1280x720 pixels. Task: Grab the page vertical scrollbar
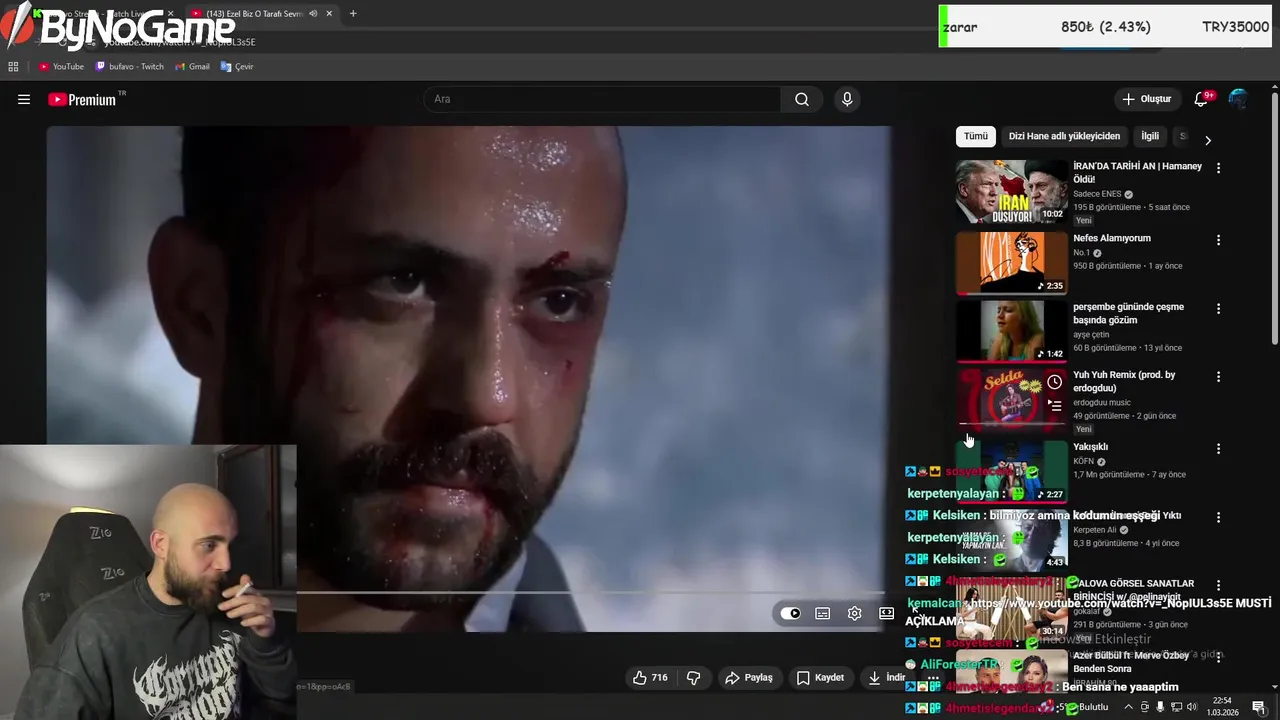point(1274,220)
